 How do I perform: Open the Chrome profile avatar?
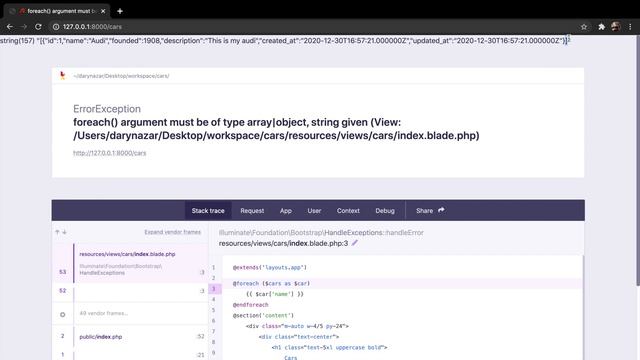[616, 27]
